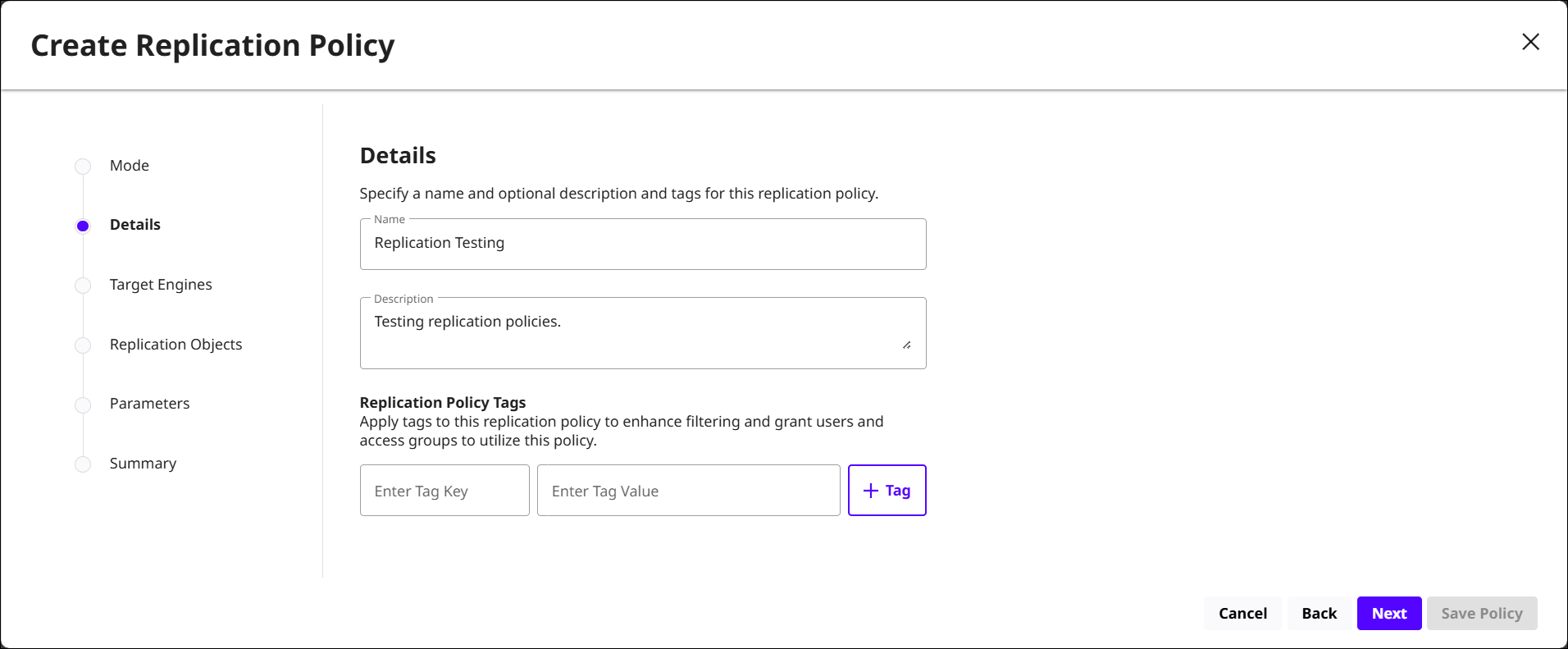Open the Target Engines step label
This screenshot has height=649, width=1568.
coord(161,285)
